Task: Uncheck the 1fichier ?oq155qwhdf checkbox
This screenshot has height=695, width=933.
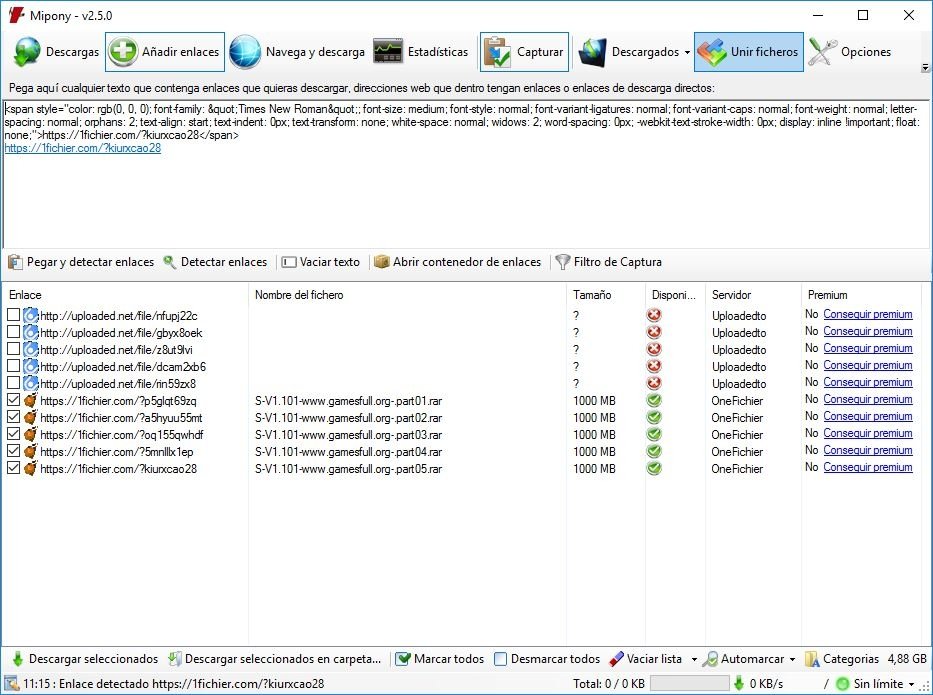Action: pos(13,434)
